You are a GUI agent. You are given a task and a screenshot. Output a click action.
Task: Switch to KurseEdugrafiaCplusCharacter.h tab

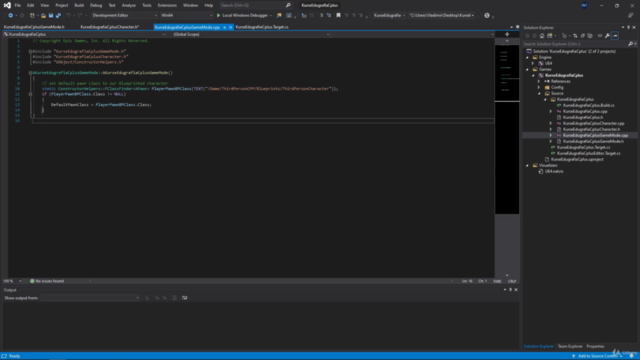tap(109, 27)
